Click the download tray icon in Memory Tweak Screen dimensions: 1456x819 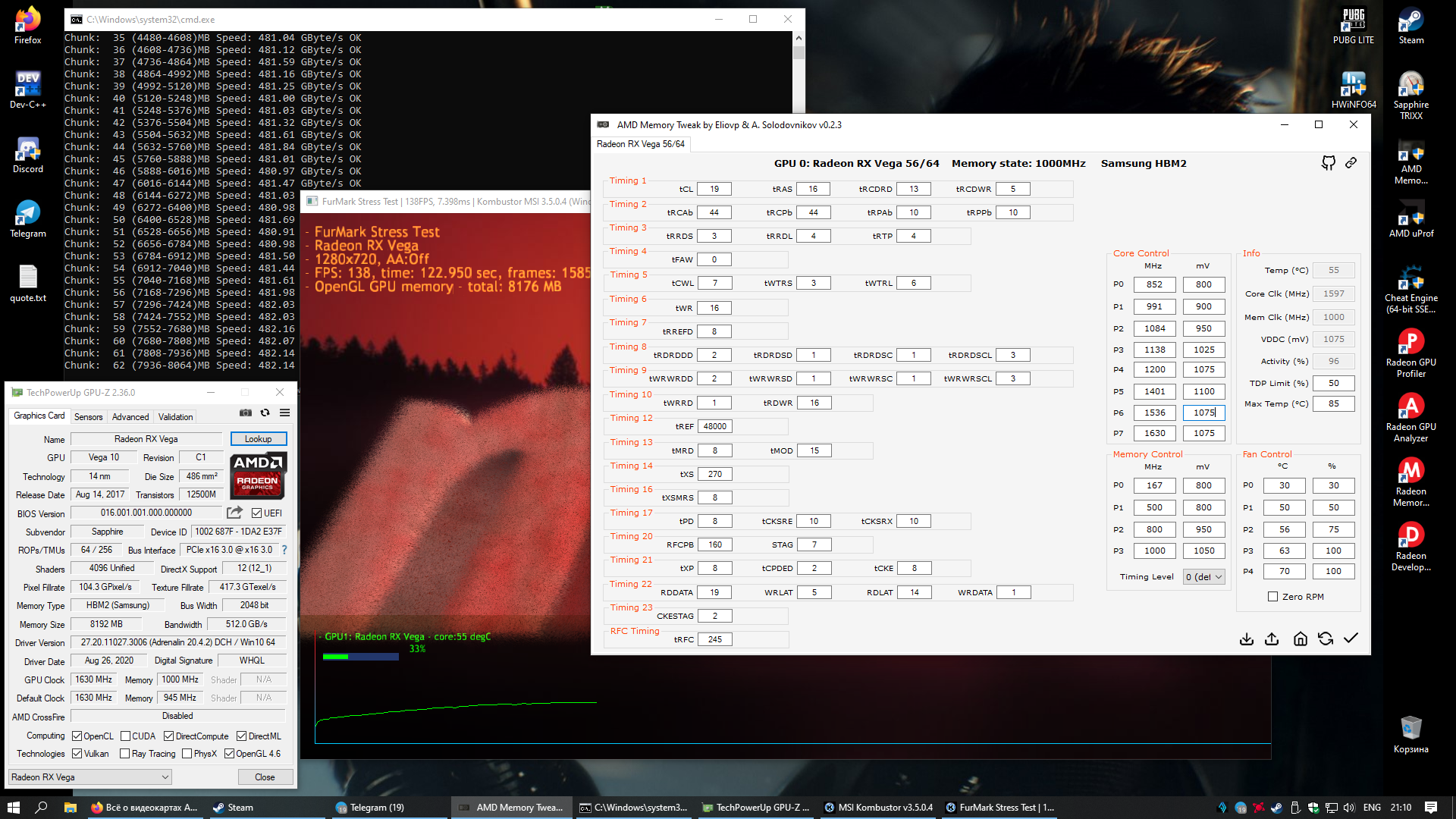[x=1247, y=639]
